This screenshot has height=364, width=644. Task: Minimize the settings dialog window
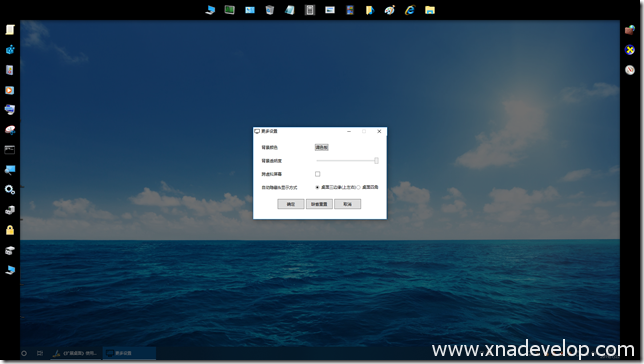point(349,131)
